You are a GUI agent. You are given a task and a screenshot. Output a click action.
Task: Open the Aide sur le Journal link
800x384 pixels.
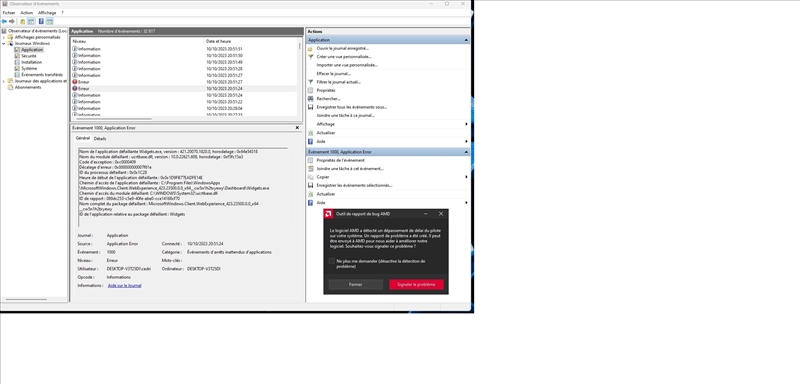click(124, 286)
